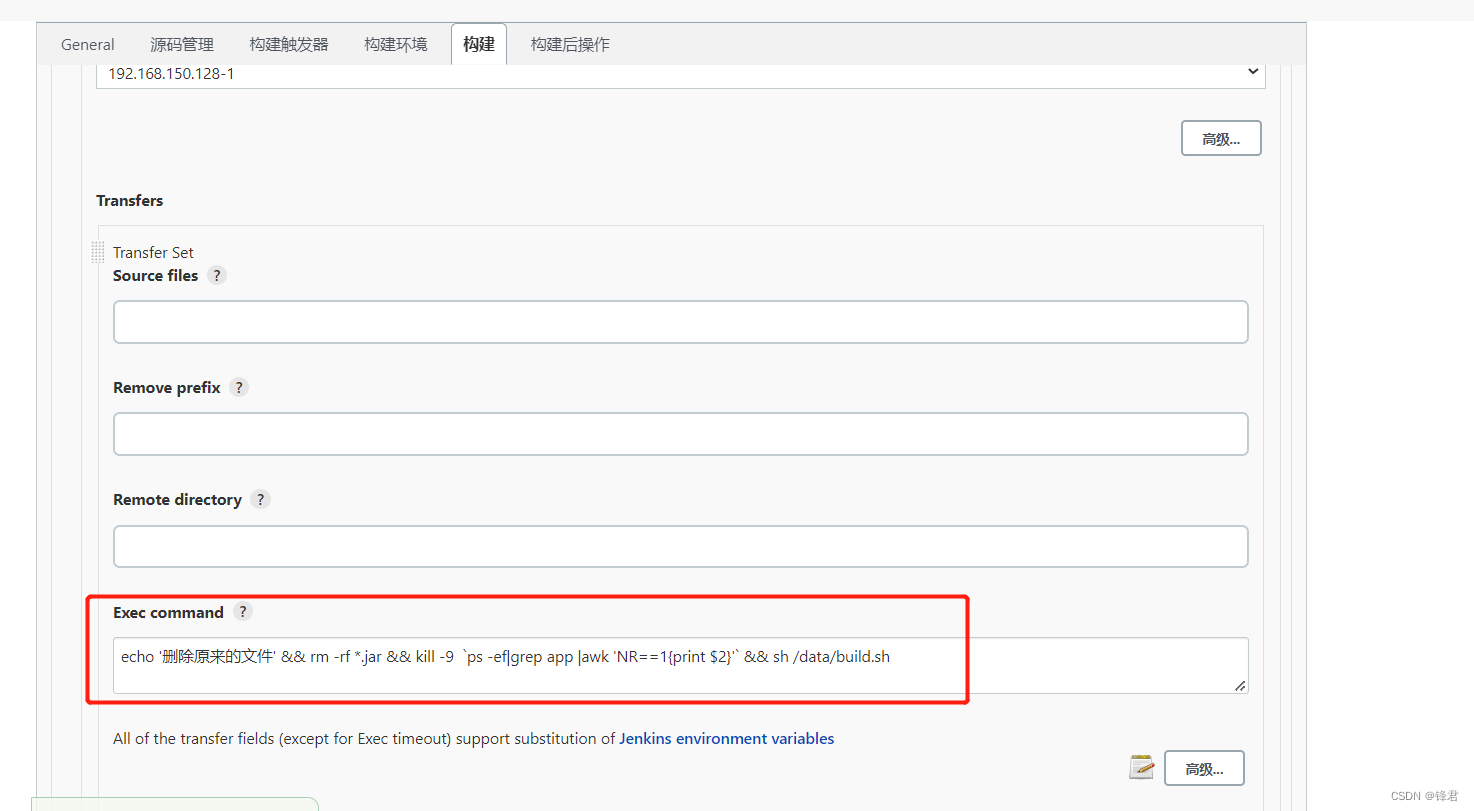Click the Exec command label
This screenshot has width=1474, height=811.
click(168, 612)
